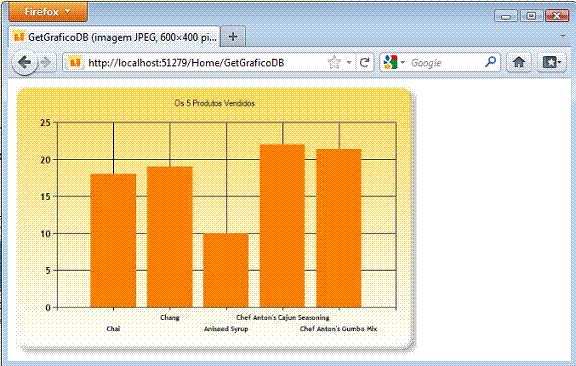Click the magnifying glass search icon
The width and height of the screenshot is (576, 366).
pos(490,62)
